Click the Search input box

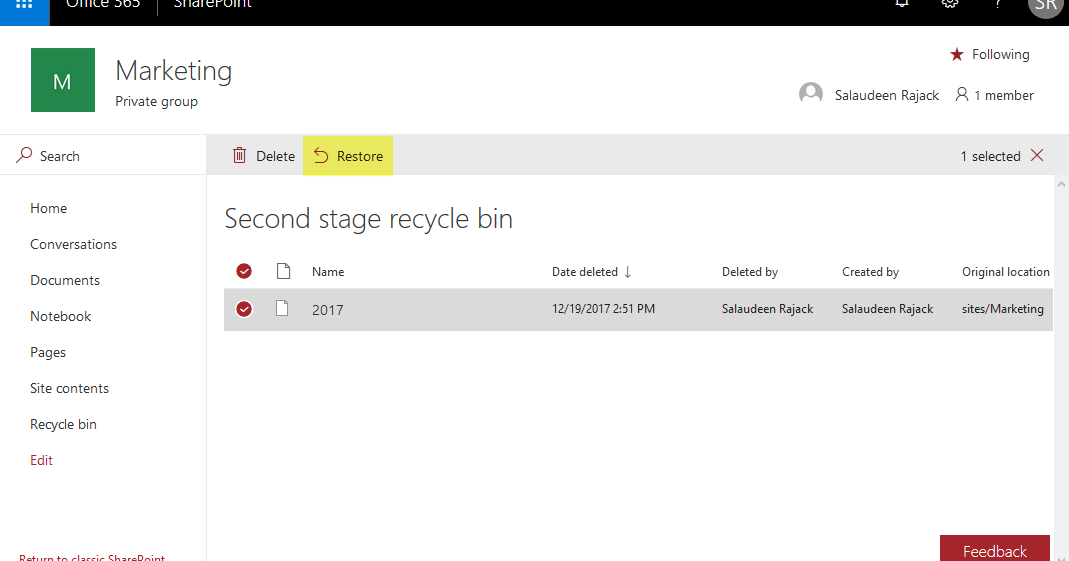coord(103,155)
